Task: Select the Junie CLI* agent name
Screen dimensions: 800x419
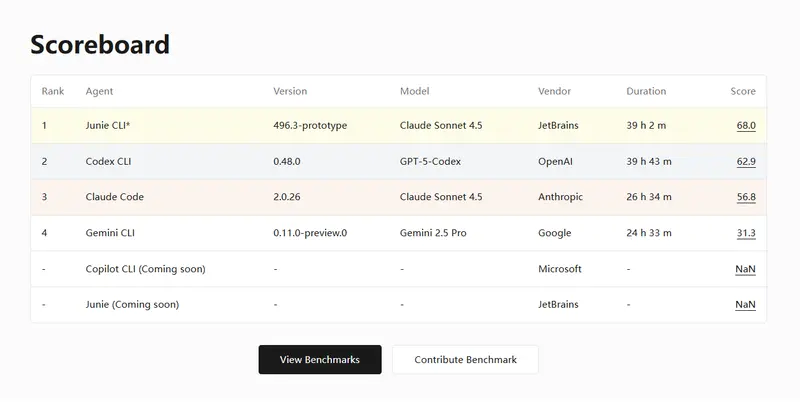Action: click(x=108, y=126)
